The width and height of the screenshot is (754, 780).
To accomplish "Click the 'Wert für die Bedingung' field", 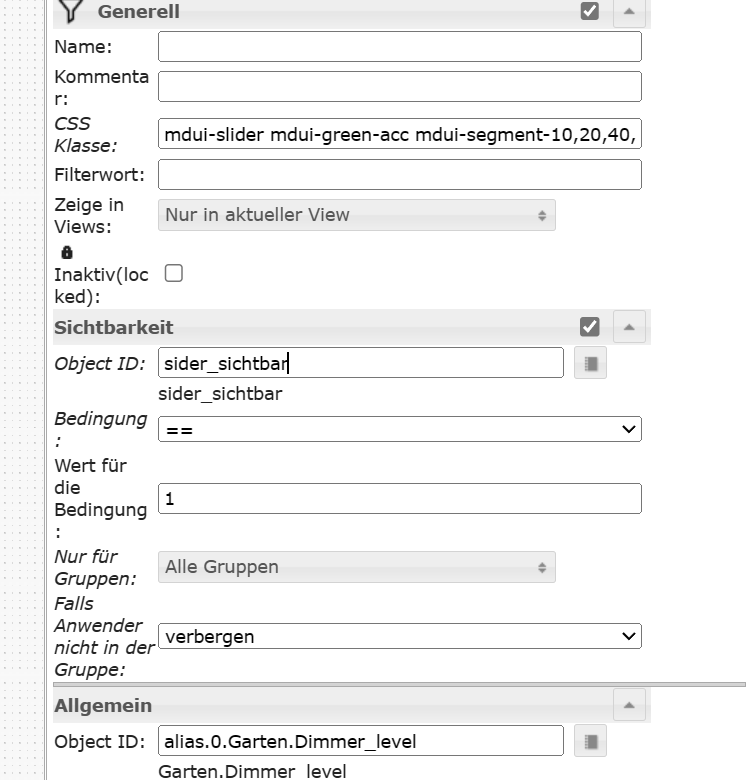I will click(399, 498).
